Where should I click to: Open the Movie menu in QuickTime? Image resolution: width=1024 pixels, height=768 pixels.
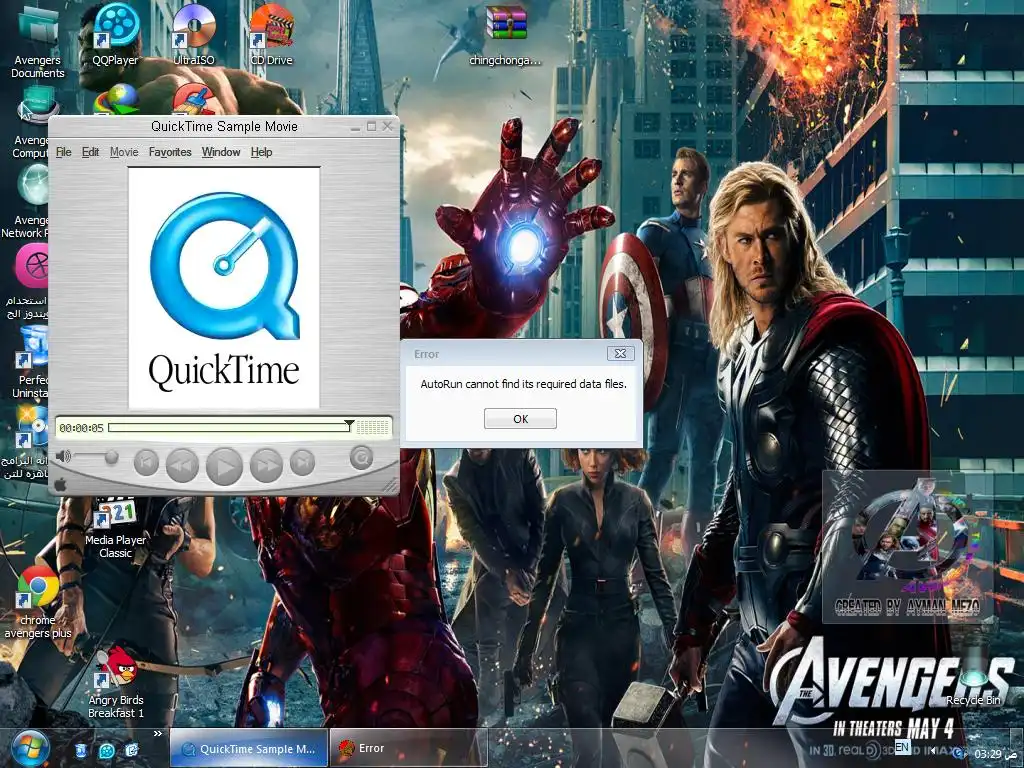[x=124, y=152]
